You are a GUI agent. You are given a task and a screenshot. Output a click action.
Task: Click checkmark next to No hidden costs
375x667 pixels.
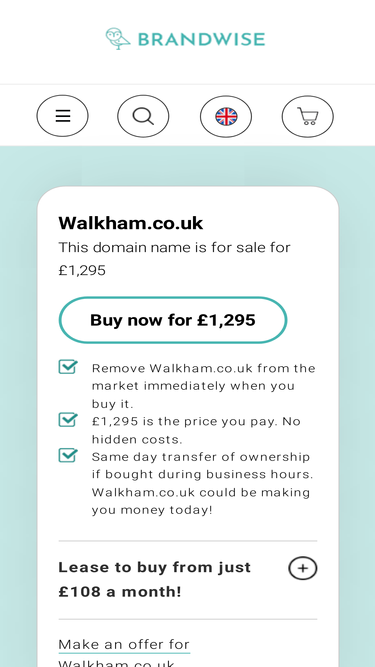[x=68, y=420]
